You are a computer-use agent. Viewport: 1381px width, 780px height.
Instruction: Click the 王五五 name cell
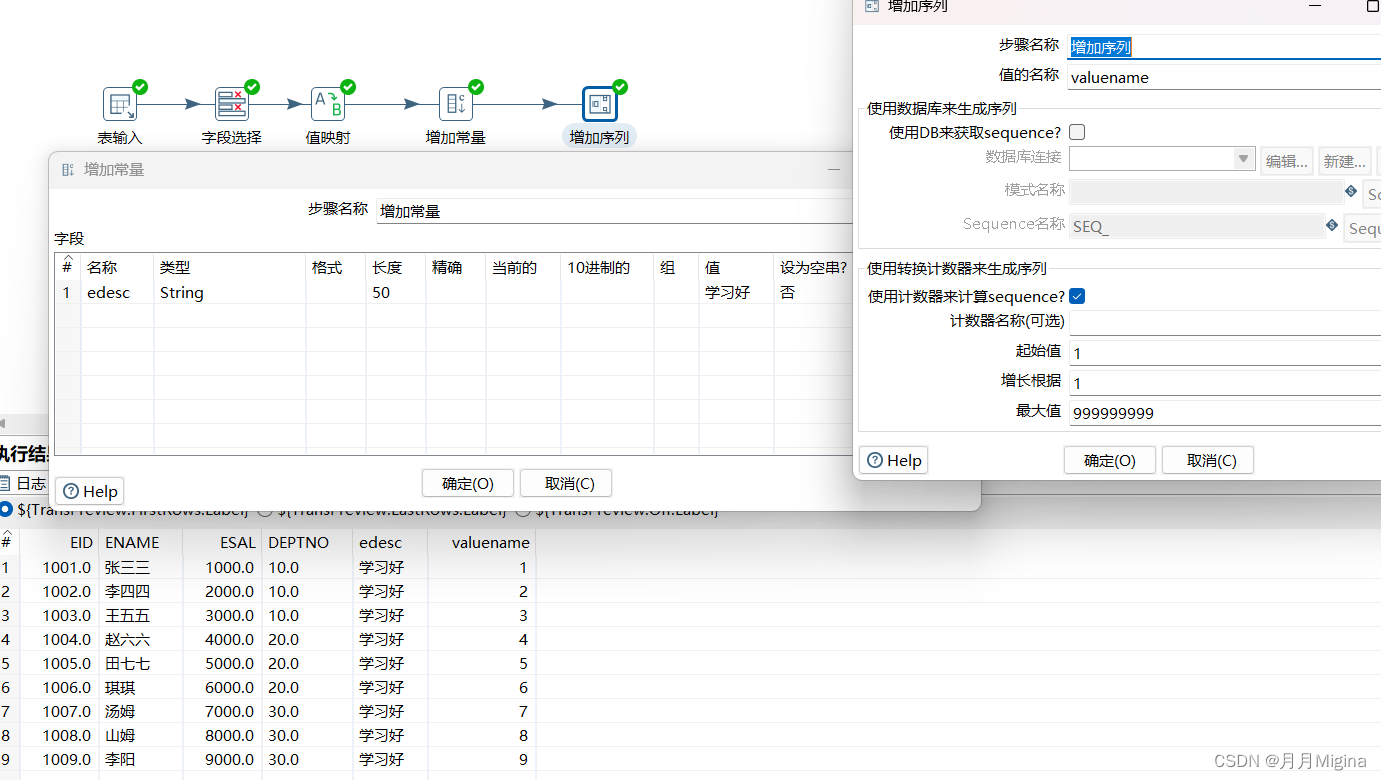(x=140, y=615)
